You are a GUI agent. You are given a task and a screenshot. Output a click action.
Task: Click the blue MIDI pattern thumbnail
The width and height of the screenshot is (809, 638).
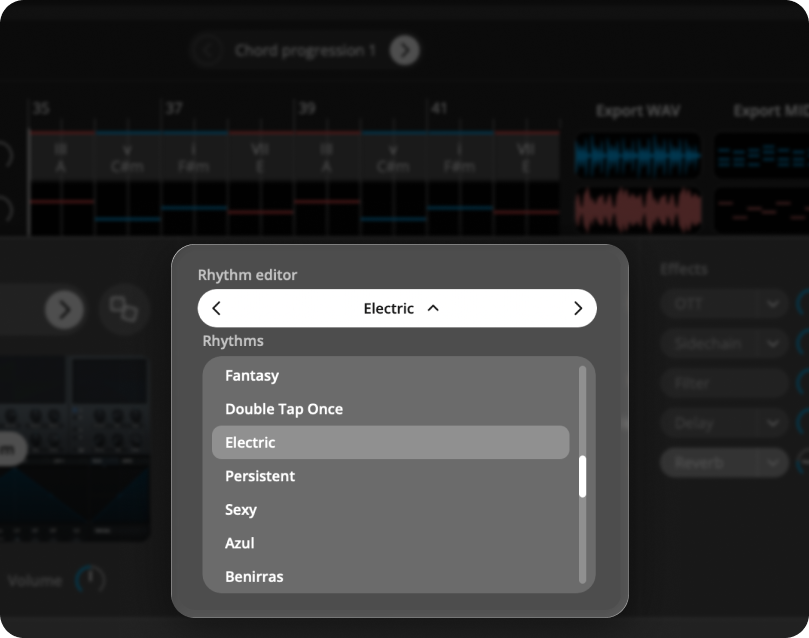pos(762,156)
